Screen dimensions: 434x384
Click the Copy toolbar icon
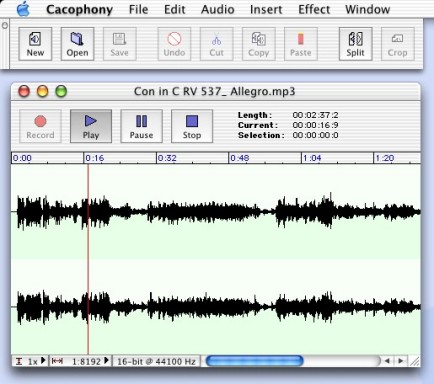[259, 44]
